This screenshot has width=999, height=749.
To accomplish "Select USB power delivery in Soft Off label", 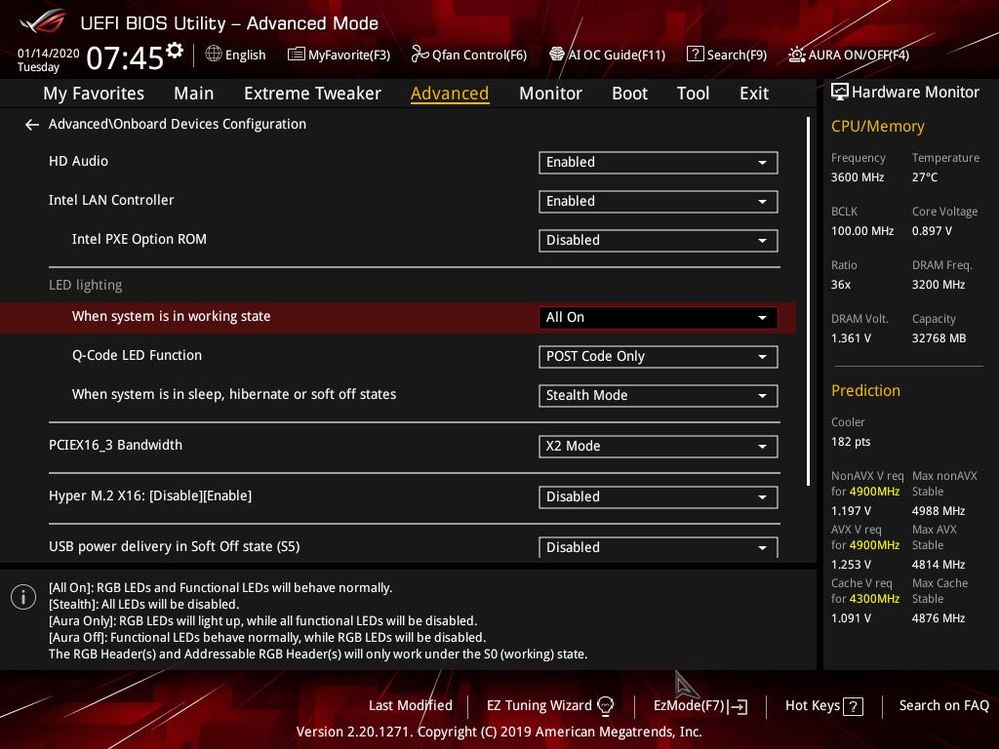I will (x=174, y=546).
